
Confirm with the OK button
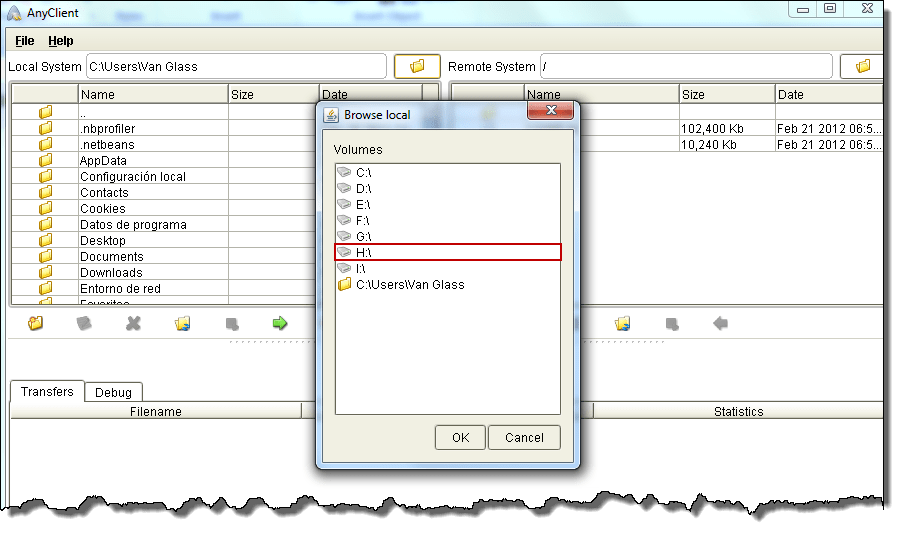(460, 438)
